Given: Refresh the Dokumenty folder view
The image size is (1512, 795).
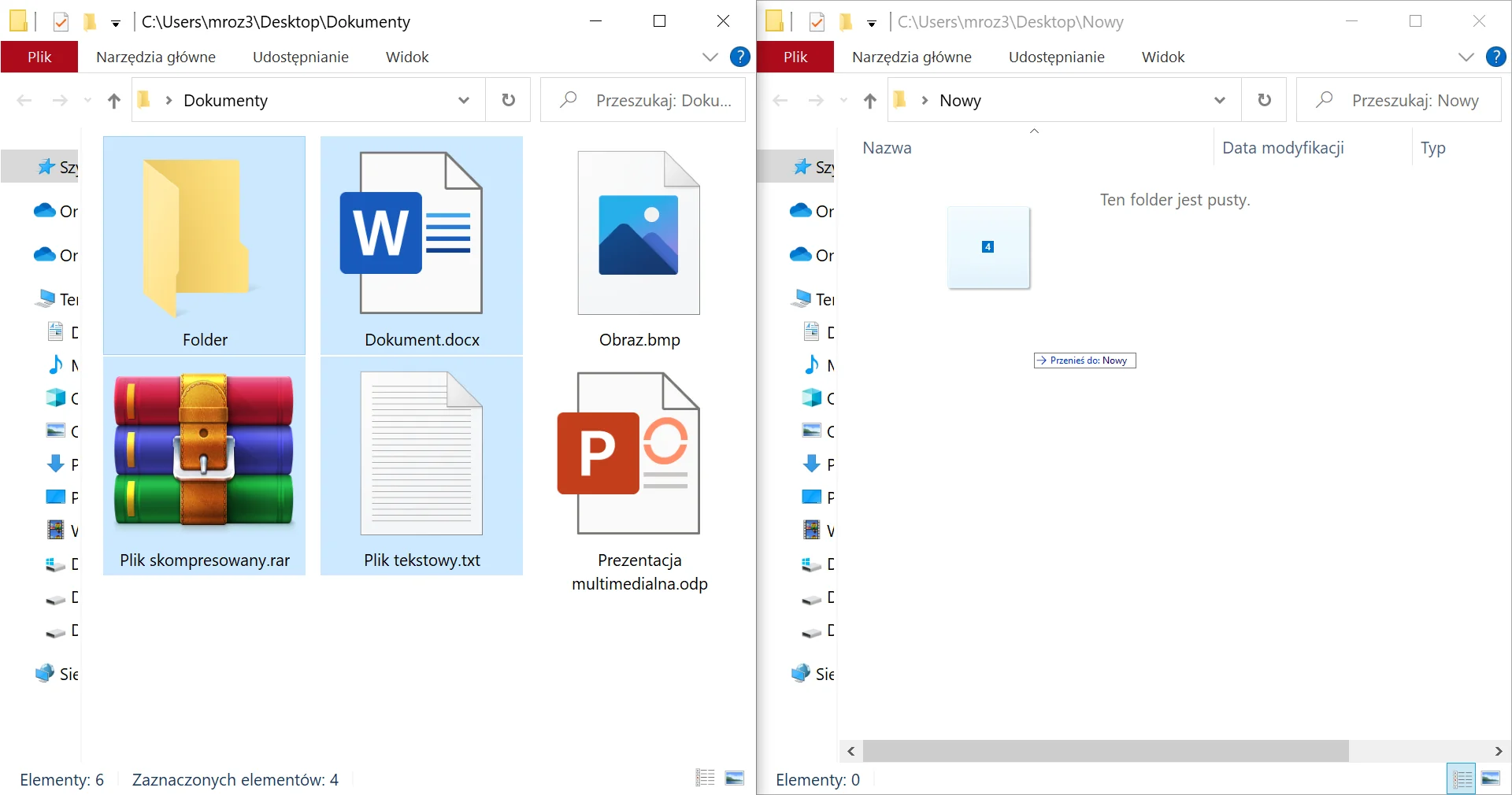Looking at the screenshot, I should tap(509, 100).
